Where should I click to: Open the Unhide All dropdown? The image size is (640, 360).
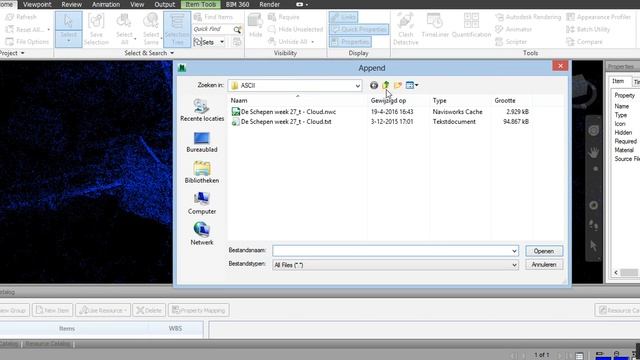point(291,42)
